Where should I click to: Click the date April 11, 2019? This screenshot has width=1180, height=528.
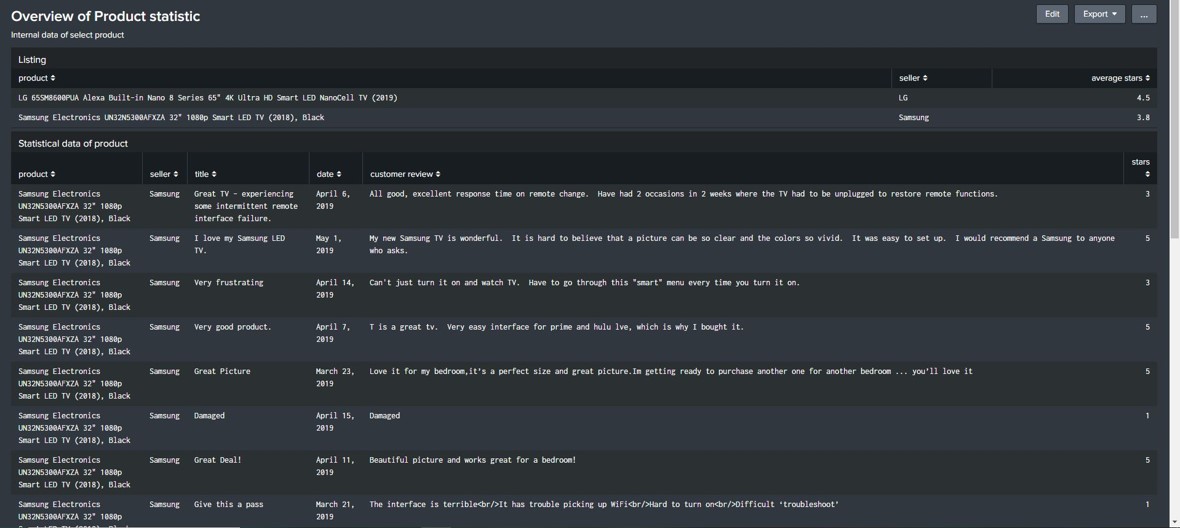pyautogui.click(x=335, y=466)
